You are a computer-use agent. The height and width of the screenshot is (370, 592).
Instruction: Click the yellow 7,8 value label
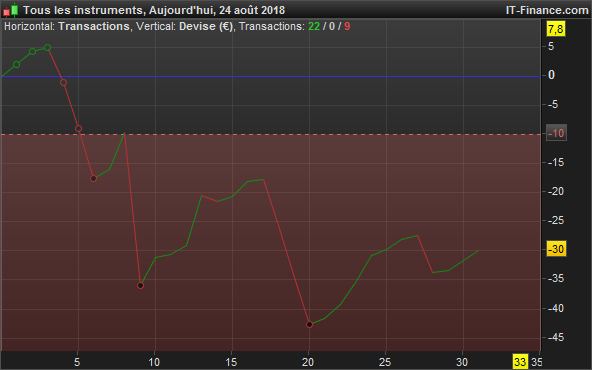tap(556, 29)
